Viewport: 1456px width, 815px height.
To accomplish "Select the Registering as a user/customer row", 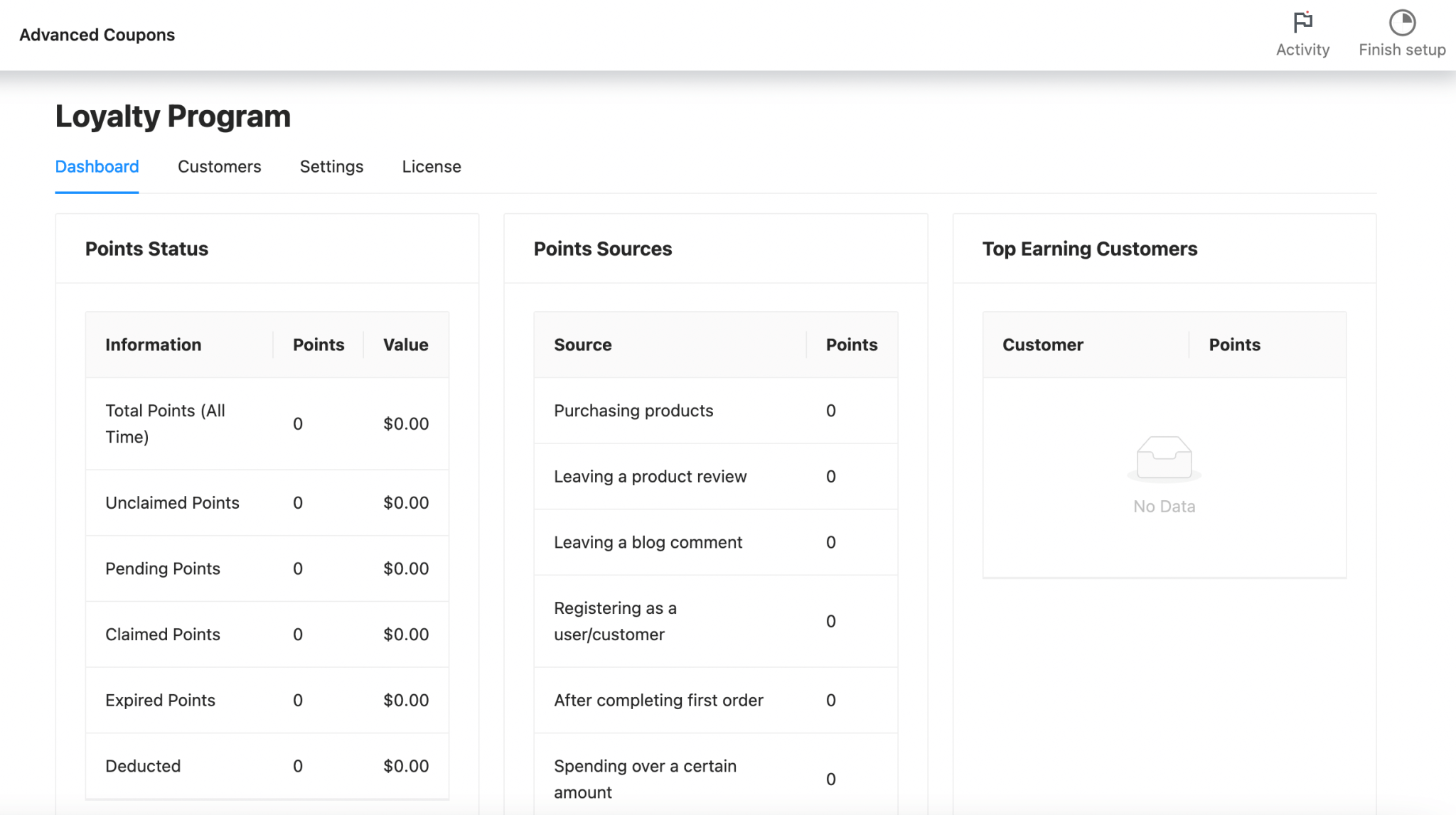I will tap(615, 621).
